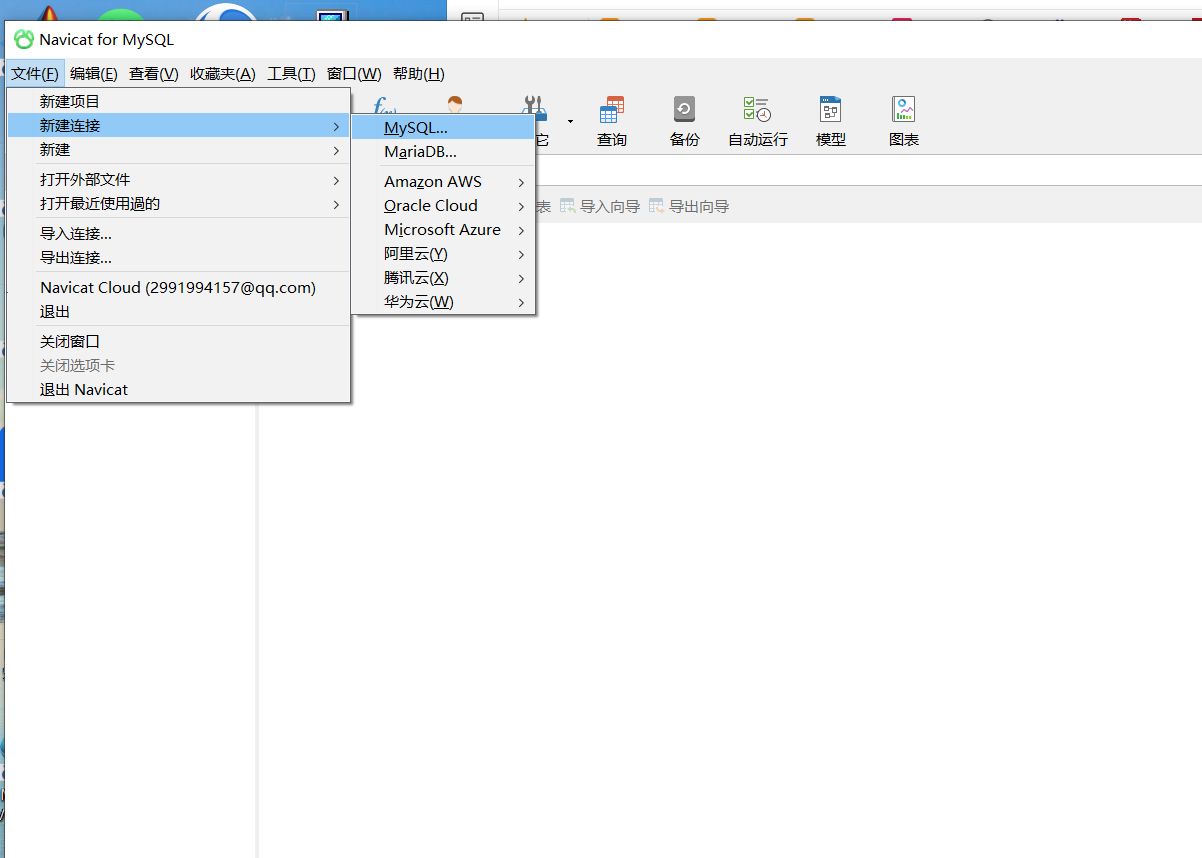This screenshot has height=858, width=1202.
Task: Click the user icon in the toolbar
Action: point(456,104)
